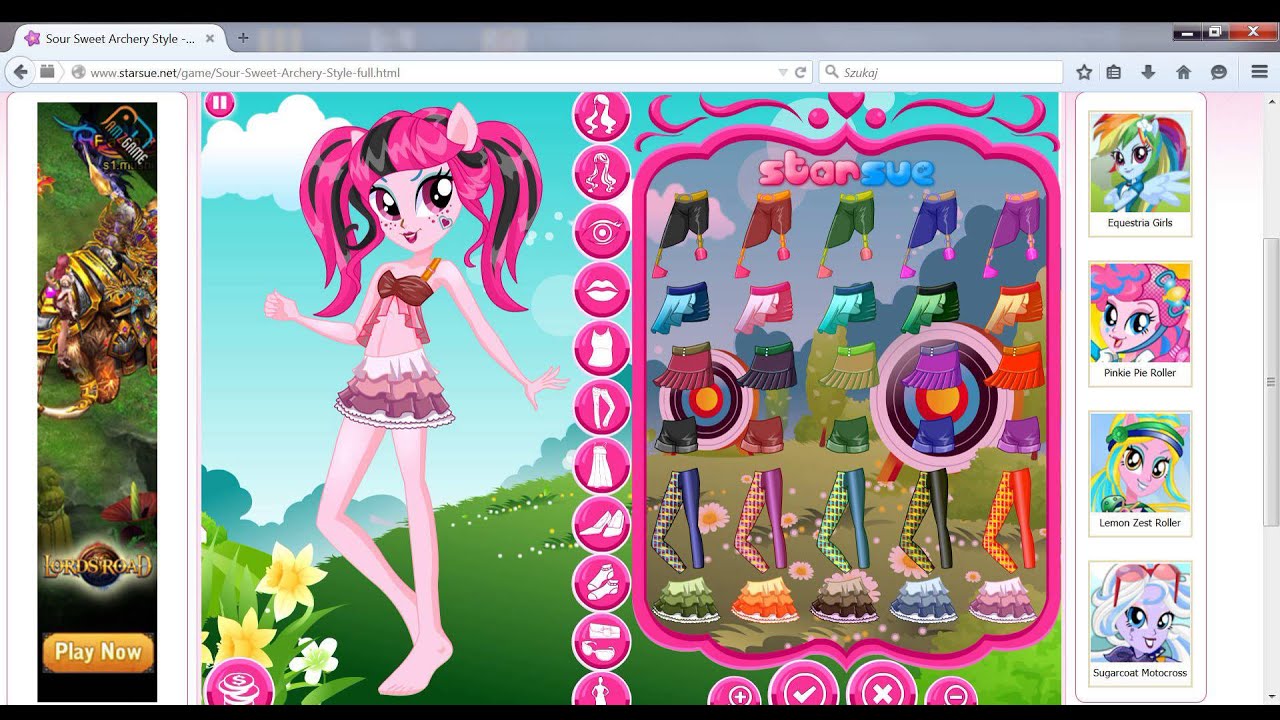
Task: Go back with the browser back arrow
Action: 20,72
